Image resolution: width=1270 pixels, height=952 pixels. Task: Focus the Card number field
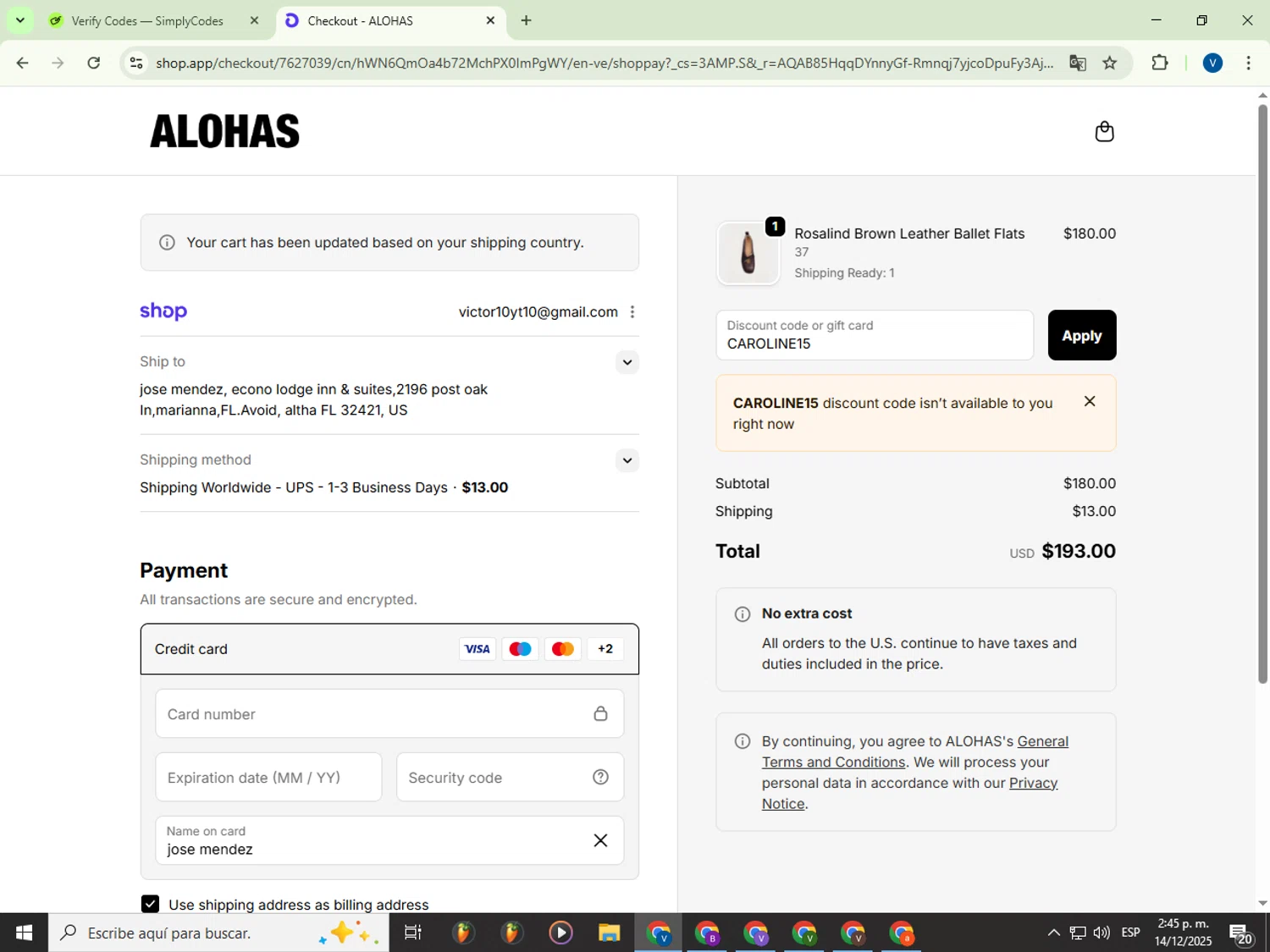pyautogui.click(x=389, y=713)
